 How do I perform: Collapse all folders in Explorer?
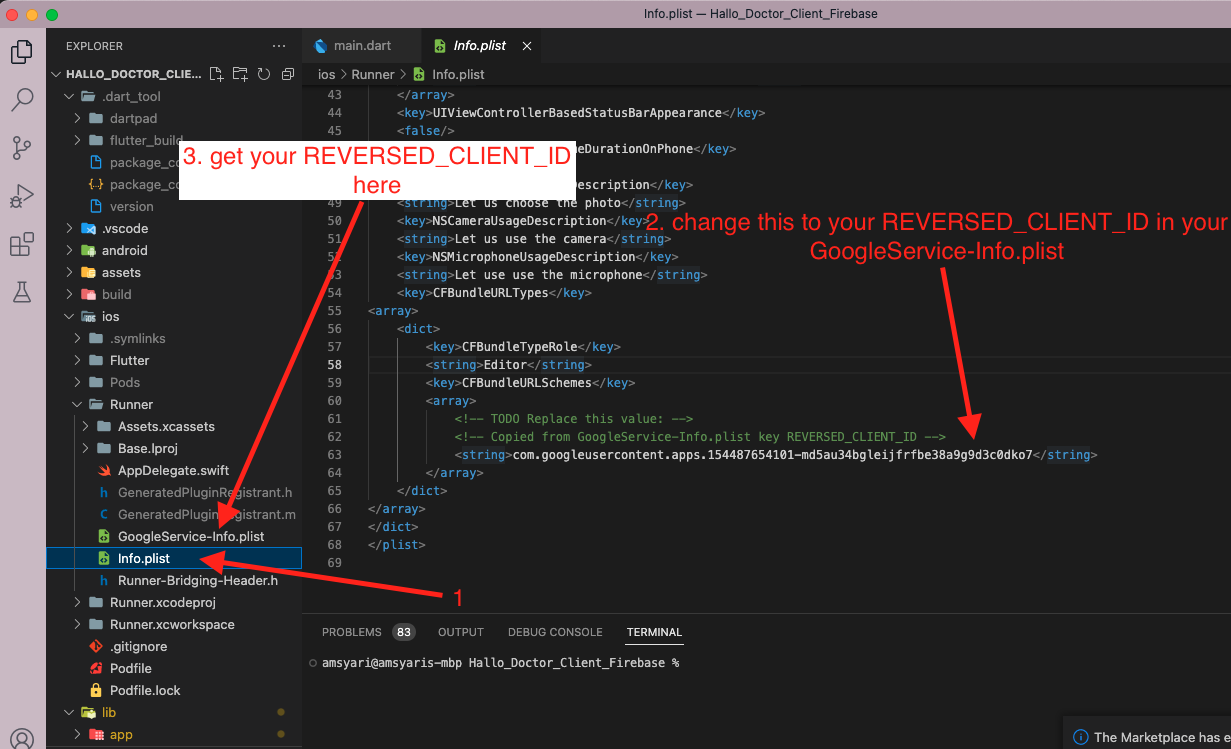click(288, 74)
